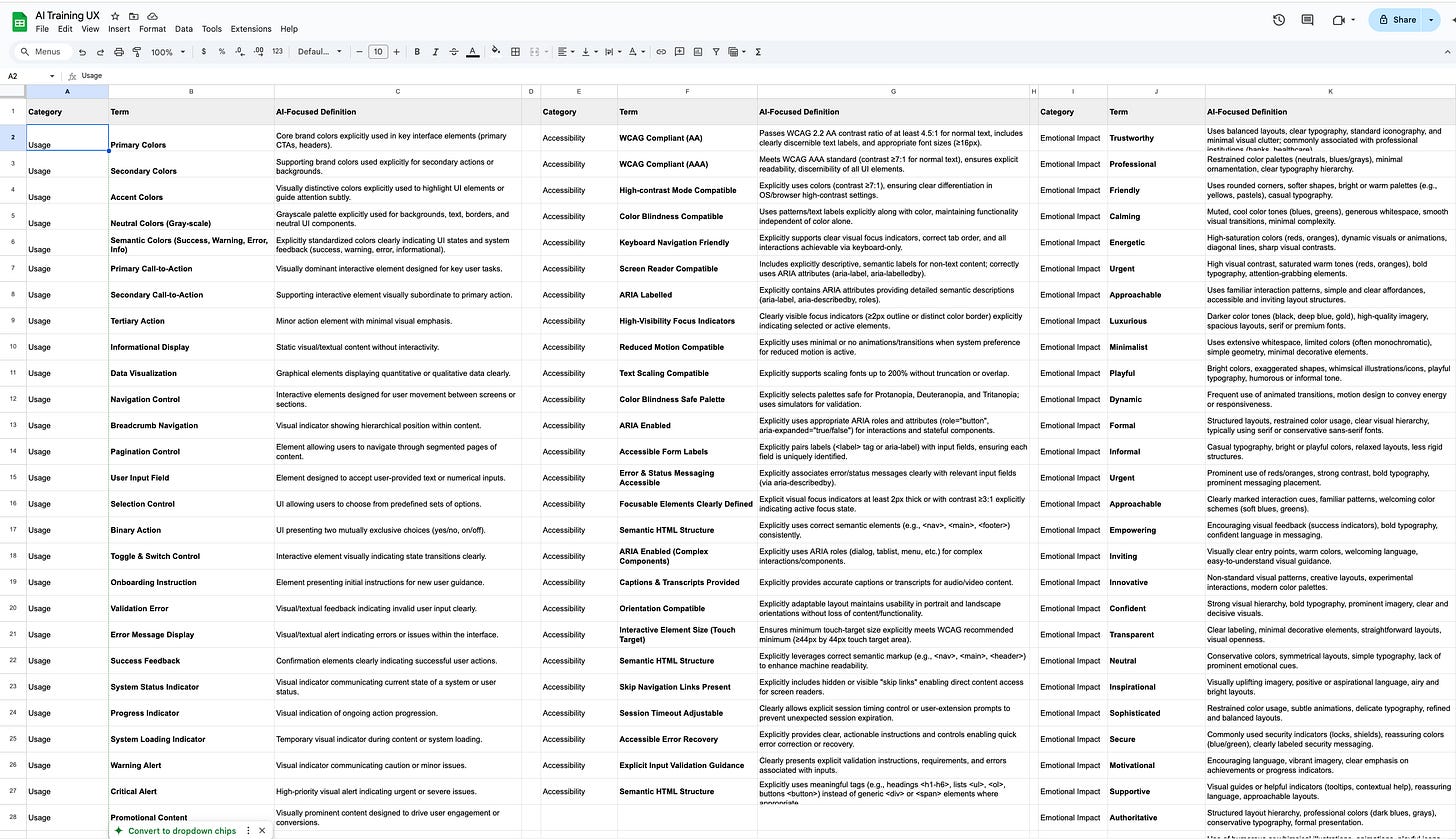Open the text wrapping dropdown
1456x839 pixels.
pos(611,52)
